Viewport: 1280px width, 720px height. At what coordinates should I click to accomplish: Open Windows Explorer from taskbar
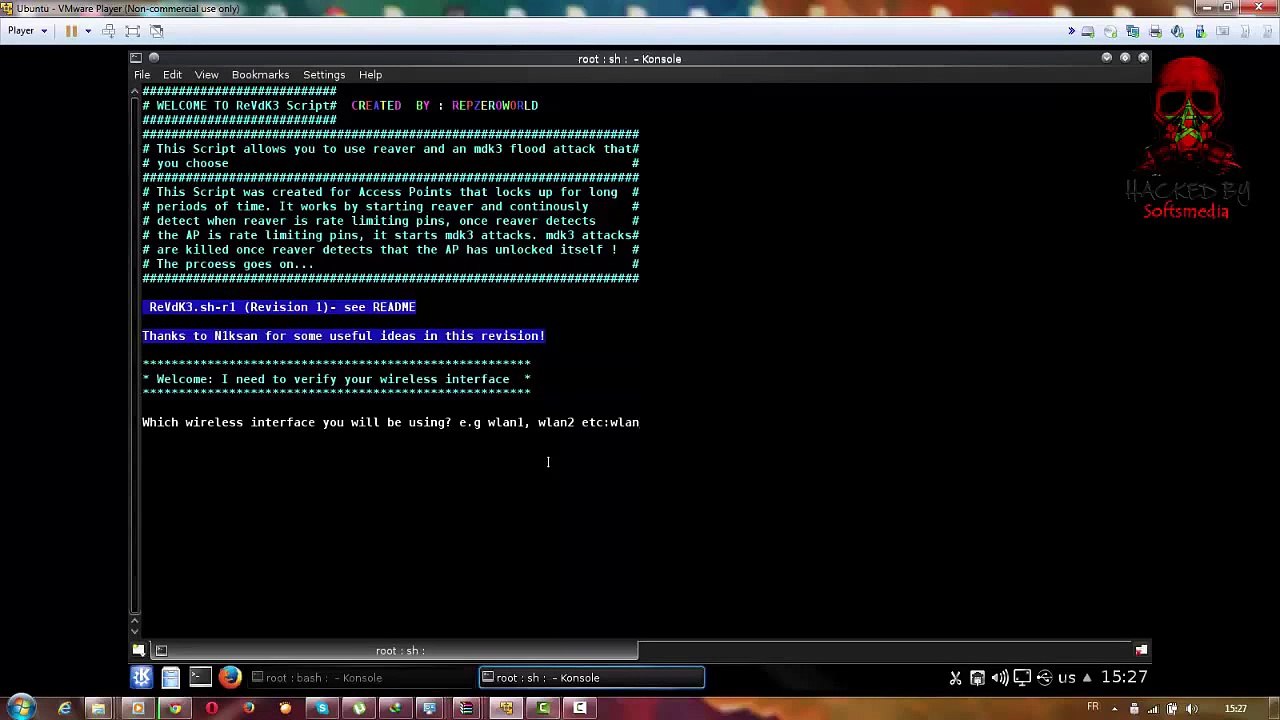point(98,709)
